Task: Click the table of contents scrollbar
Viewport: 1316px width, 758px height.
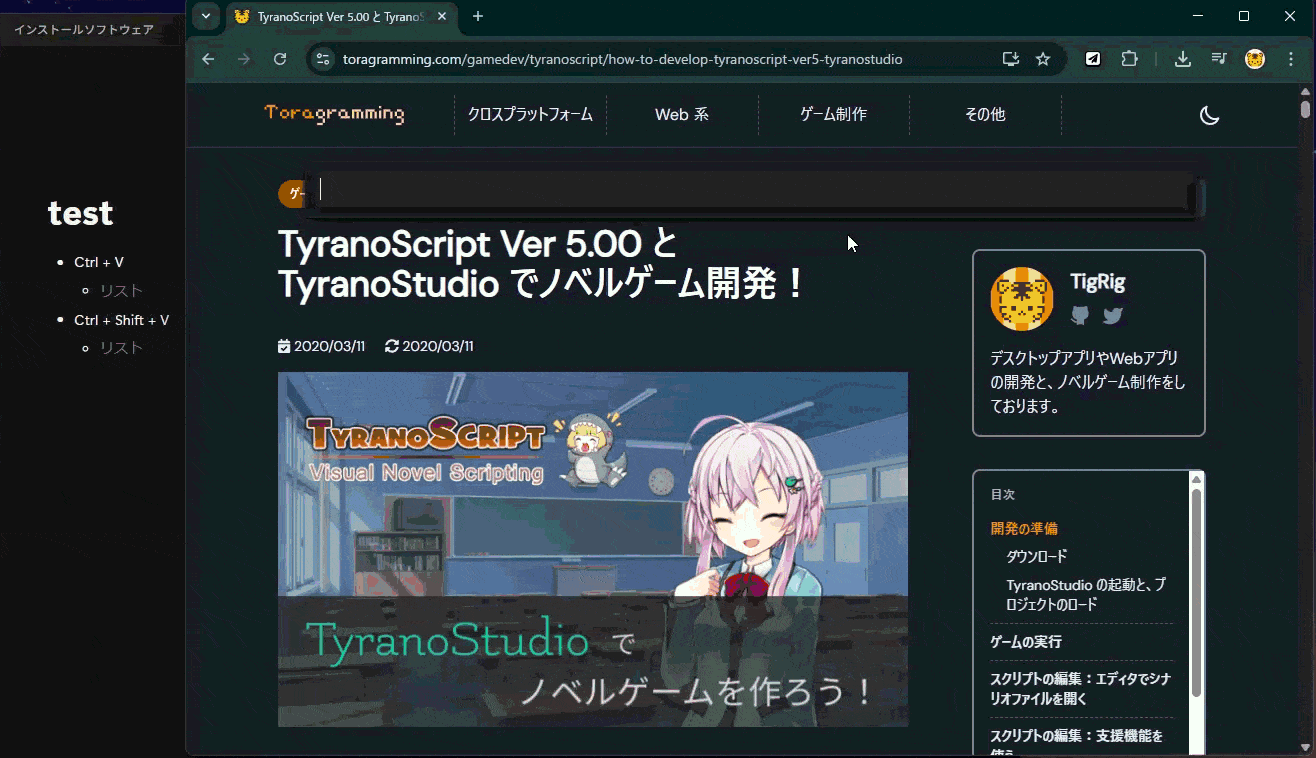Action: (x=1195, y=592)
